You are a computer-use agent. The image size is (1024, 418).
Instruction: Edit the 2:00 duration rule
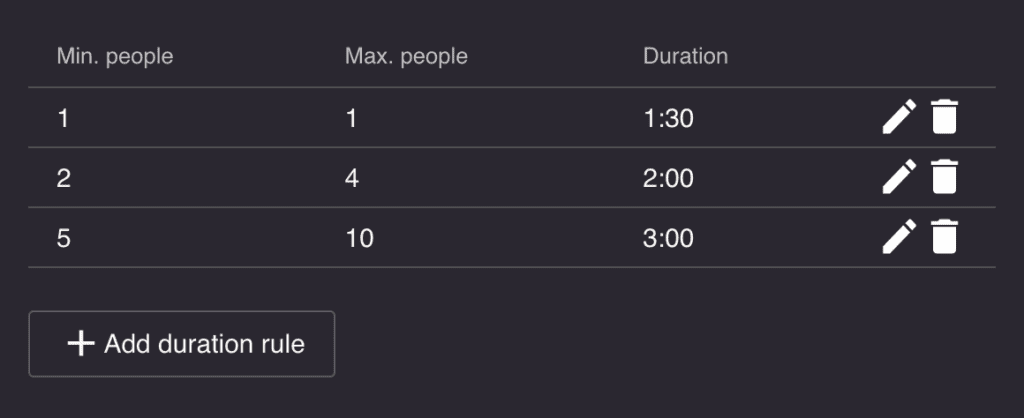tap(899, 177)
